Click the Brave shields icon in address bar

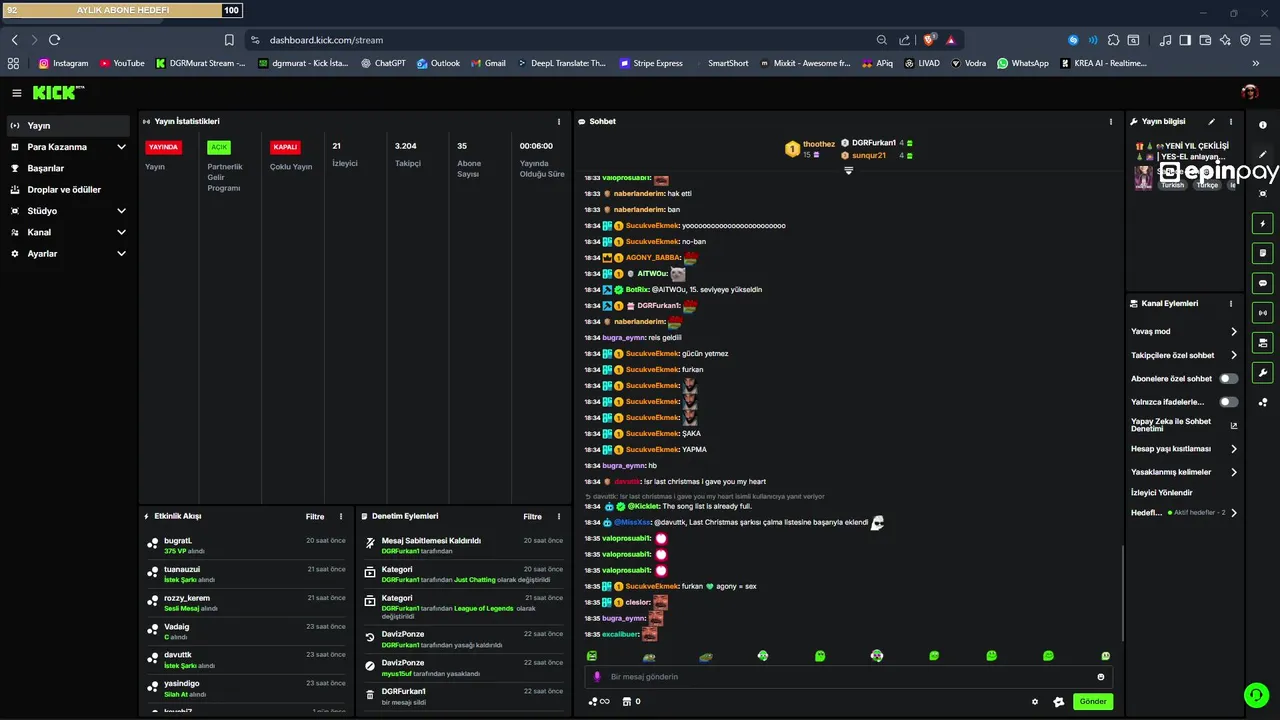tap(929, 40)
